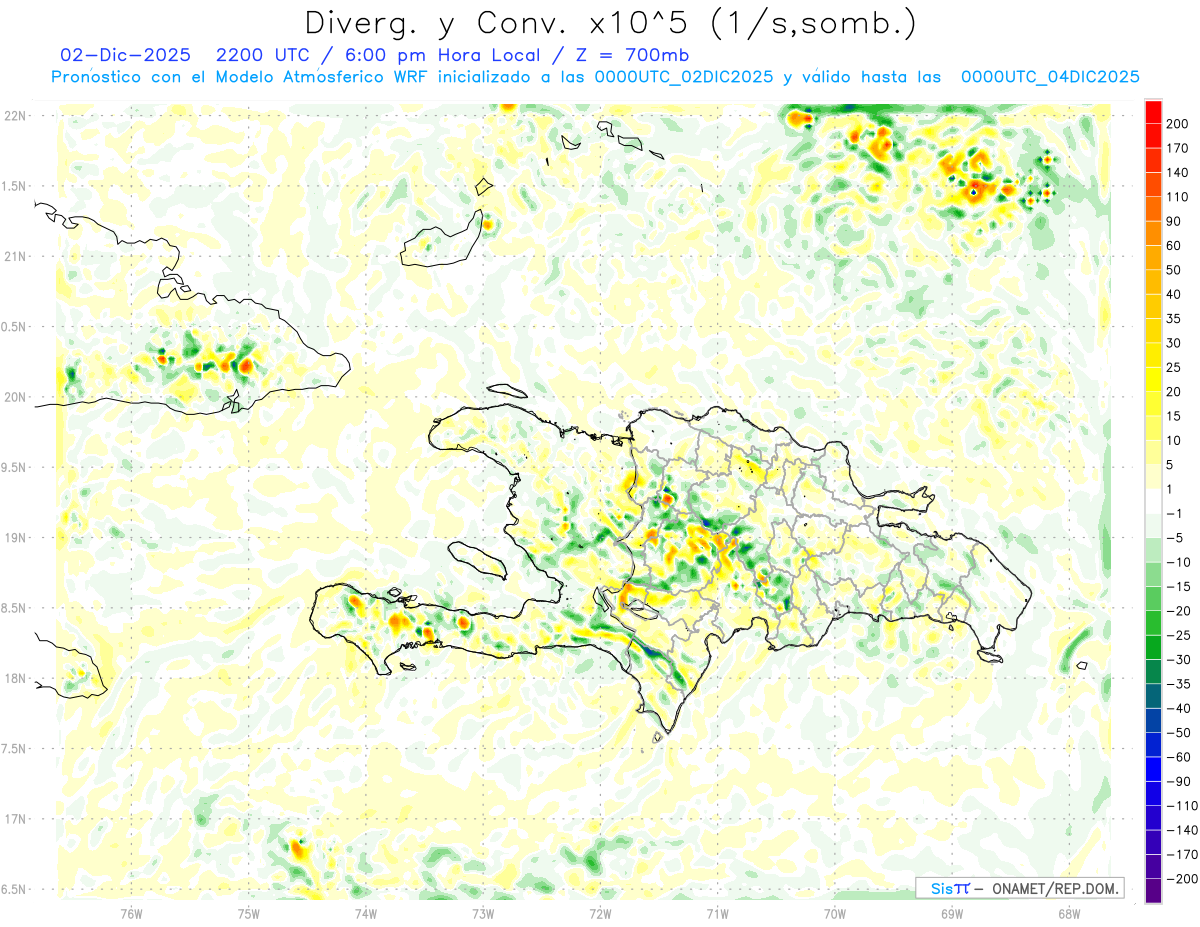1200x927 pixels.
Task: Click the 70W longitude axis label
Action: 834,912
